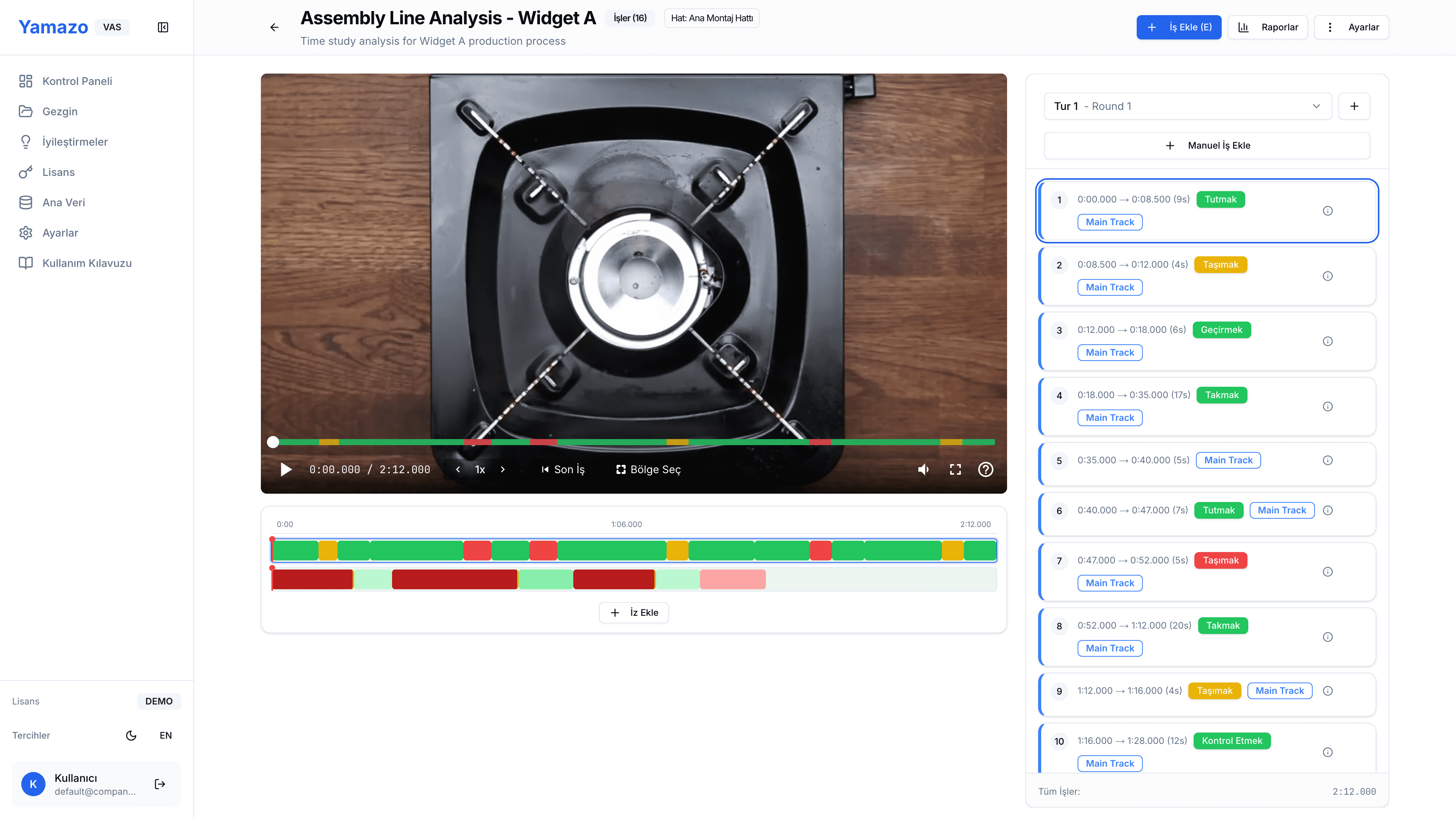The height and width of the screenshot is (819, 1456).
Task: Mute the video audio
Action: coord(924,469)
